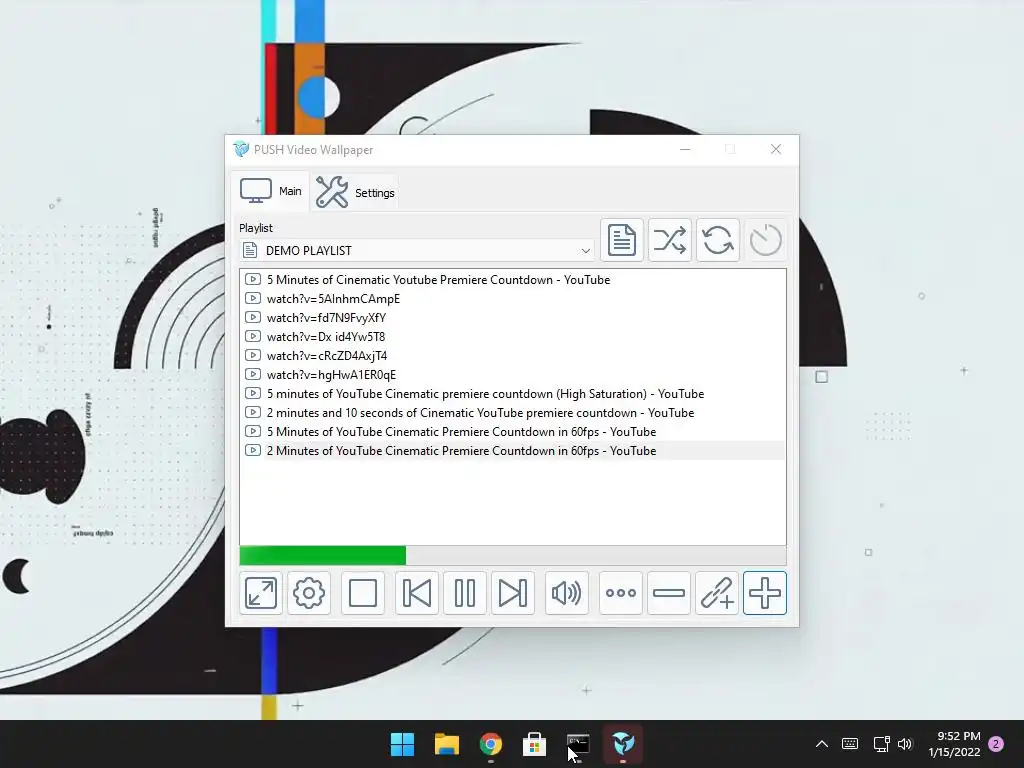Click the PUSH Video Wallpaper title bar logo
The image size is (1024, 768).
pyautogui.click(x=241, y=150)
